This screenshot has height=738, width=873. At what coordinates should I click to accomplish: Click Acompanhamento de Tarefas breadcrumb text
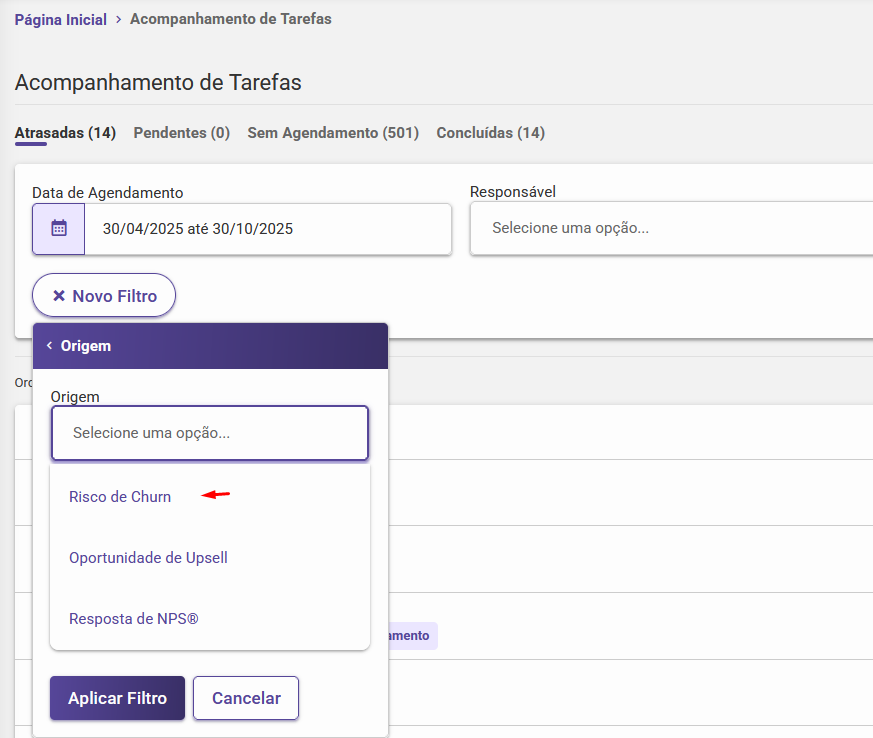(x=231, y=19)
